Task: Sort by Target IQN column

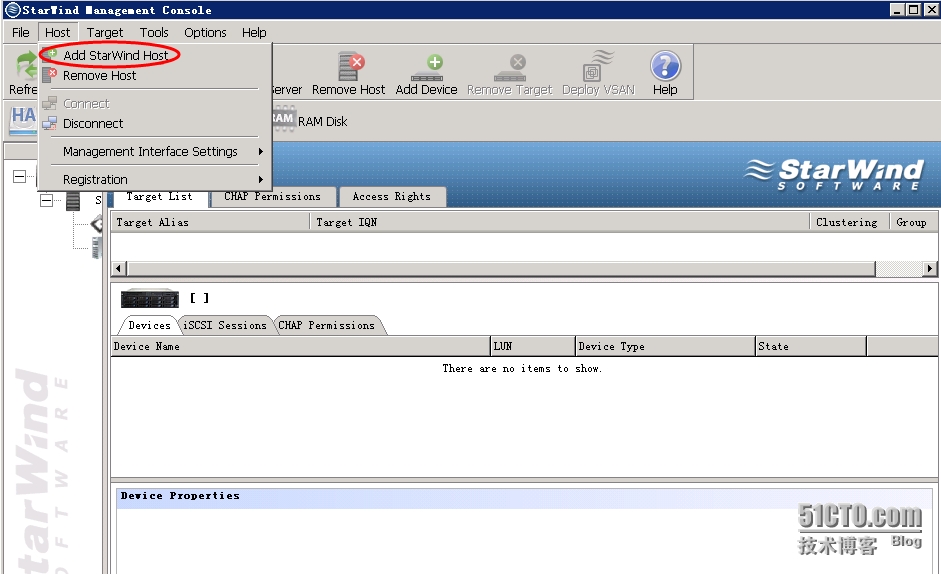Action: (560, 222)
